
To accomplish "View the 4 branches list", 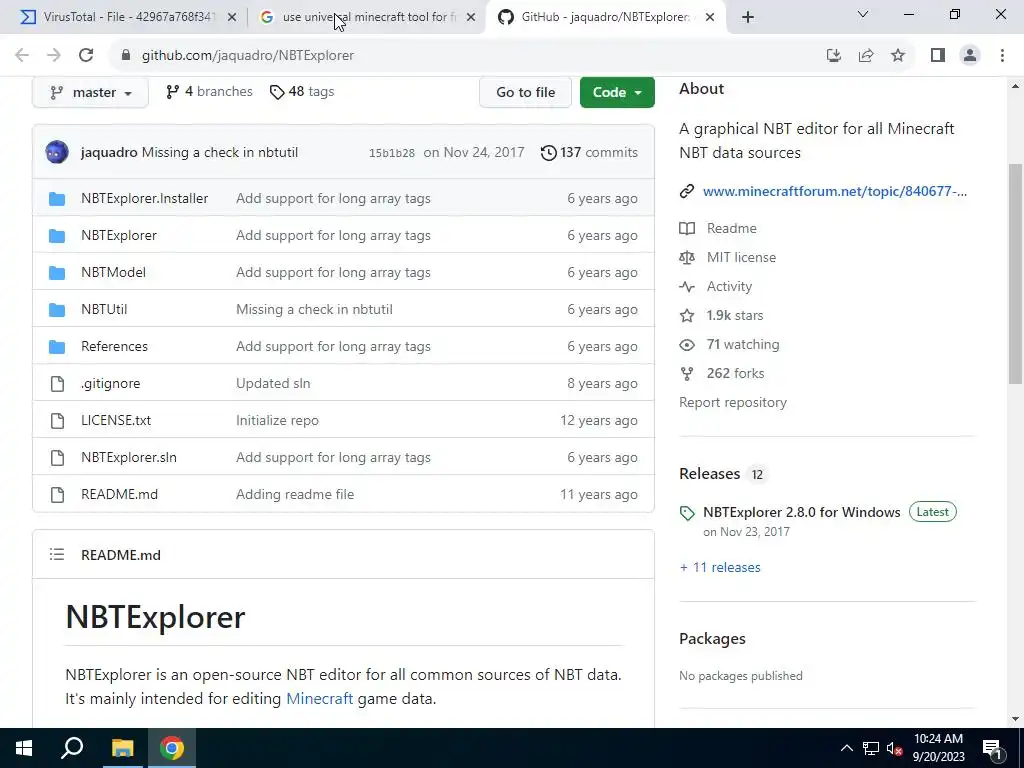I will click(x=209, y=92).
